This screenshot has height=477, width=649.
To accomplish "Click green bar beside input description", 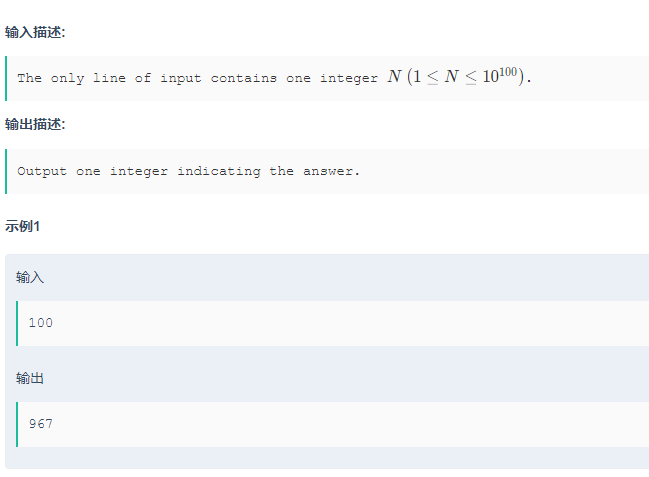I will (x=6, y=78).
